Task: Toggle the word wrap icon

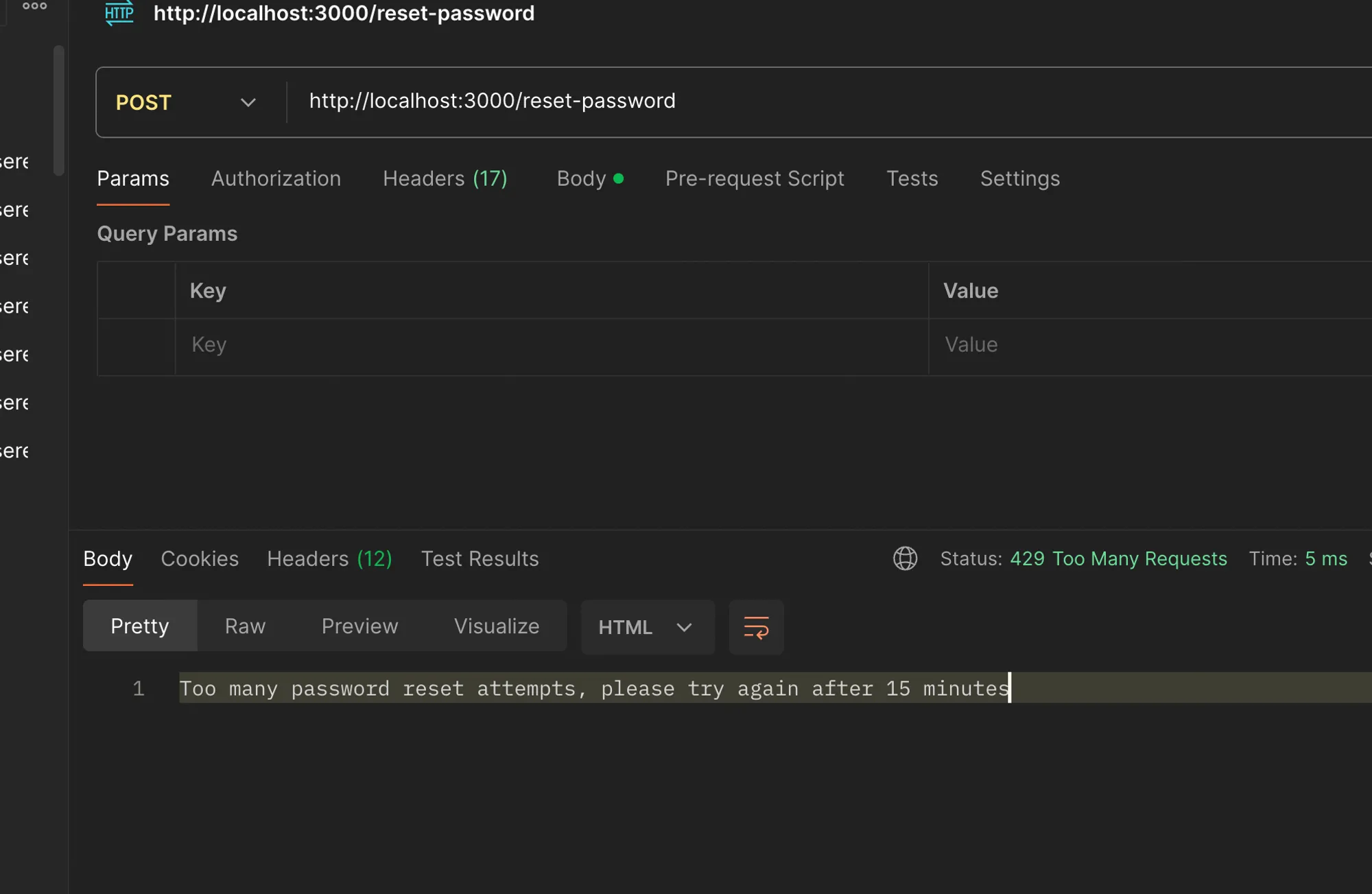Action: coord(756,627)
